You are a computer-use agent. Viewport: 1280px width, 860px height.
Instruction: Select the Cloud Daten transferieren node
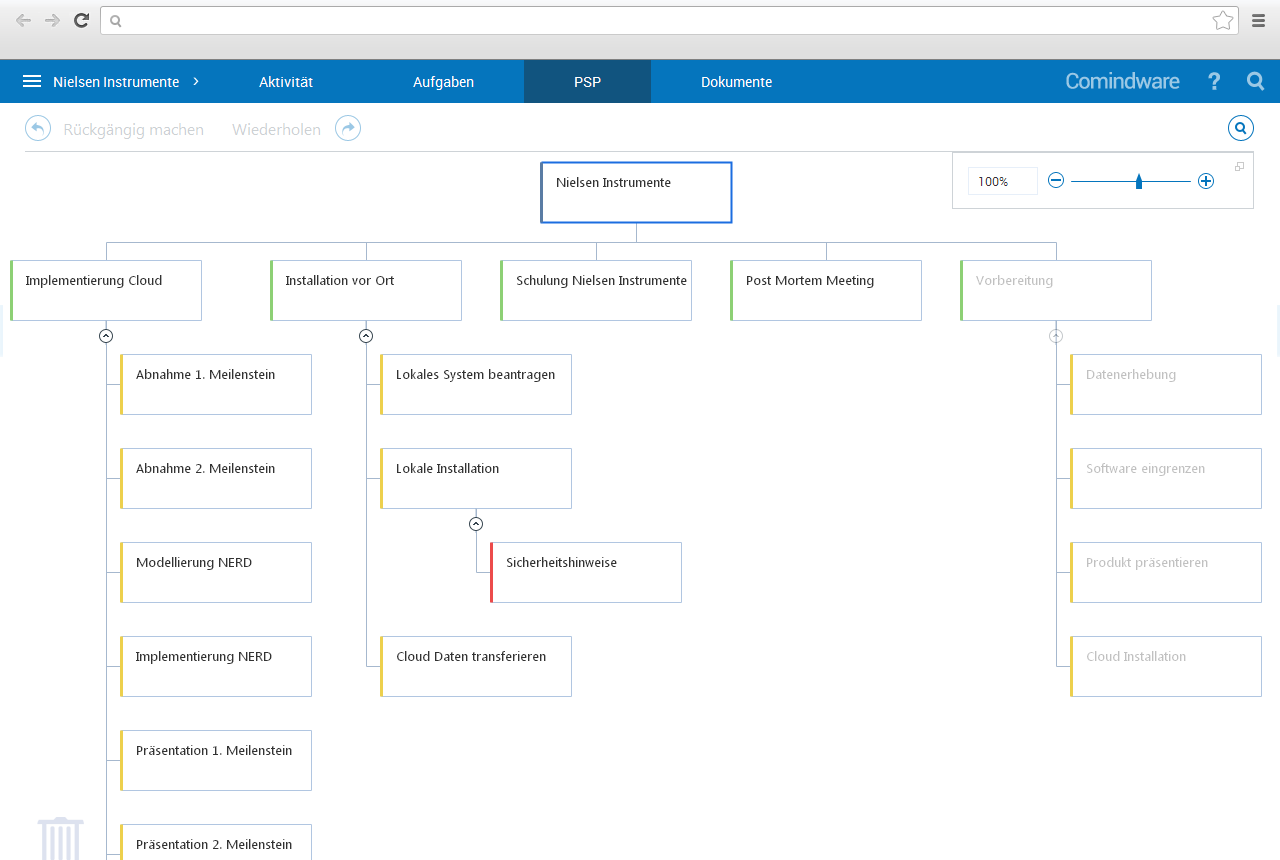tap(476, 666)
